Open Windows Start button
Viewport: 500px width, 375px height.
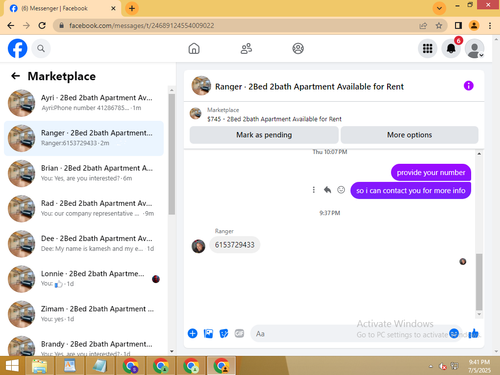12,366
